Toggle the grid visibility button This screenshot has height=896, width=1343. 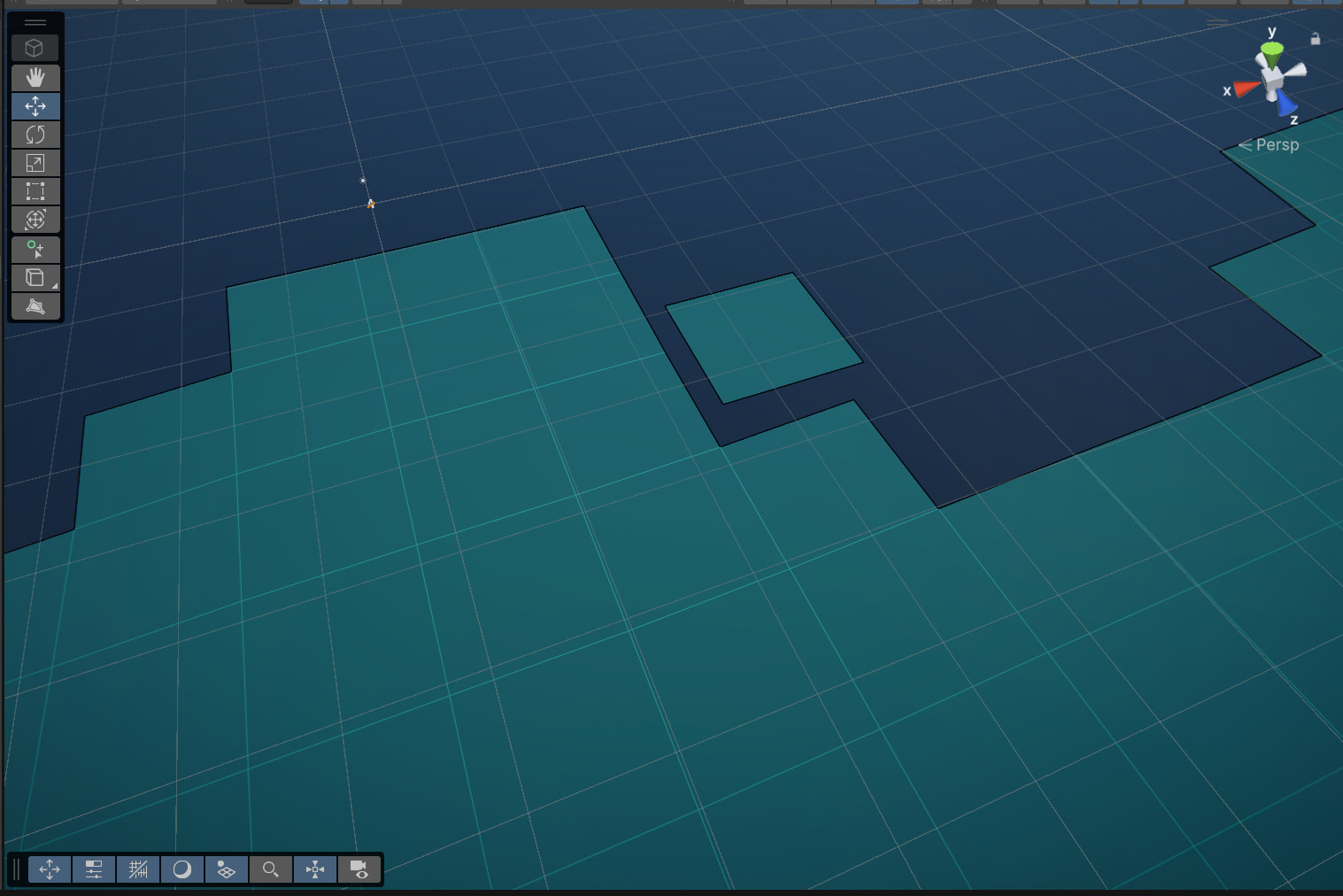point(138,869)
